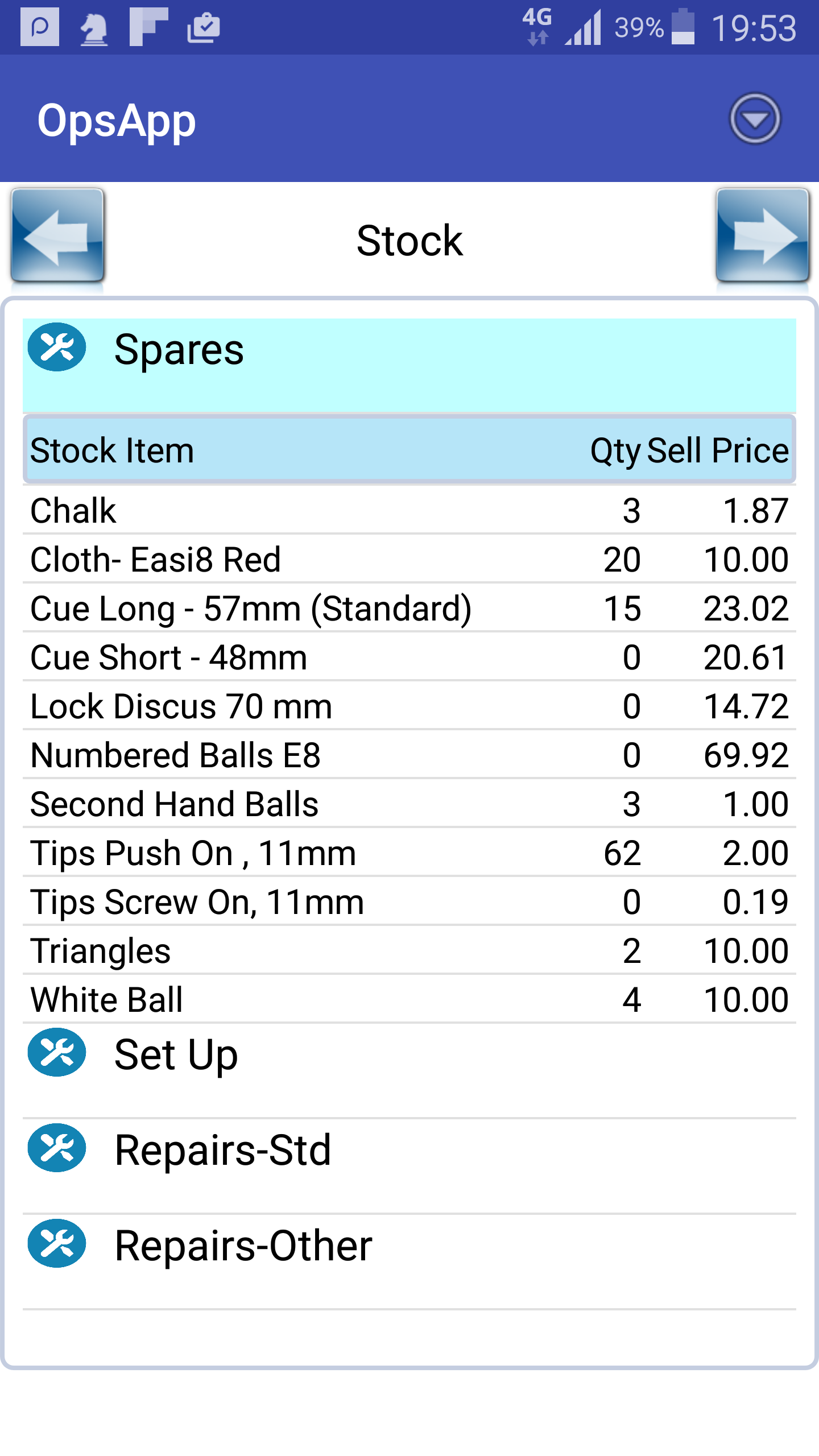
Task: Select Cue Long - 57mm (Standard) row
Action: click(409, 608)
